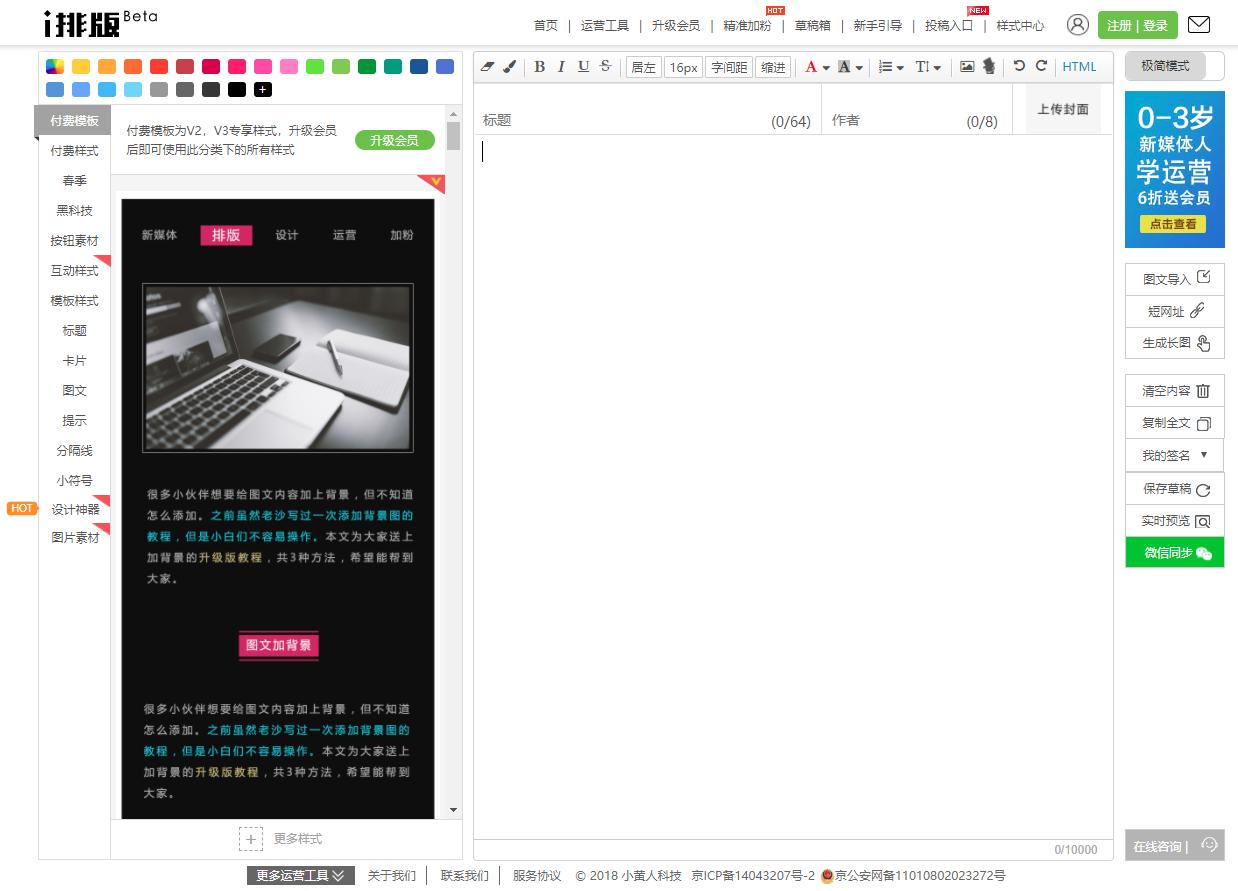
Task: Click the 微信同步 button
Action: pos(1175,553)
